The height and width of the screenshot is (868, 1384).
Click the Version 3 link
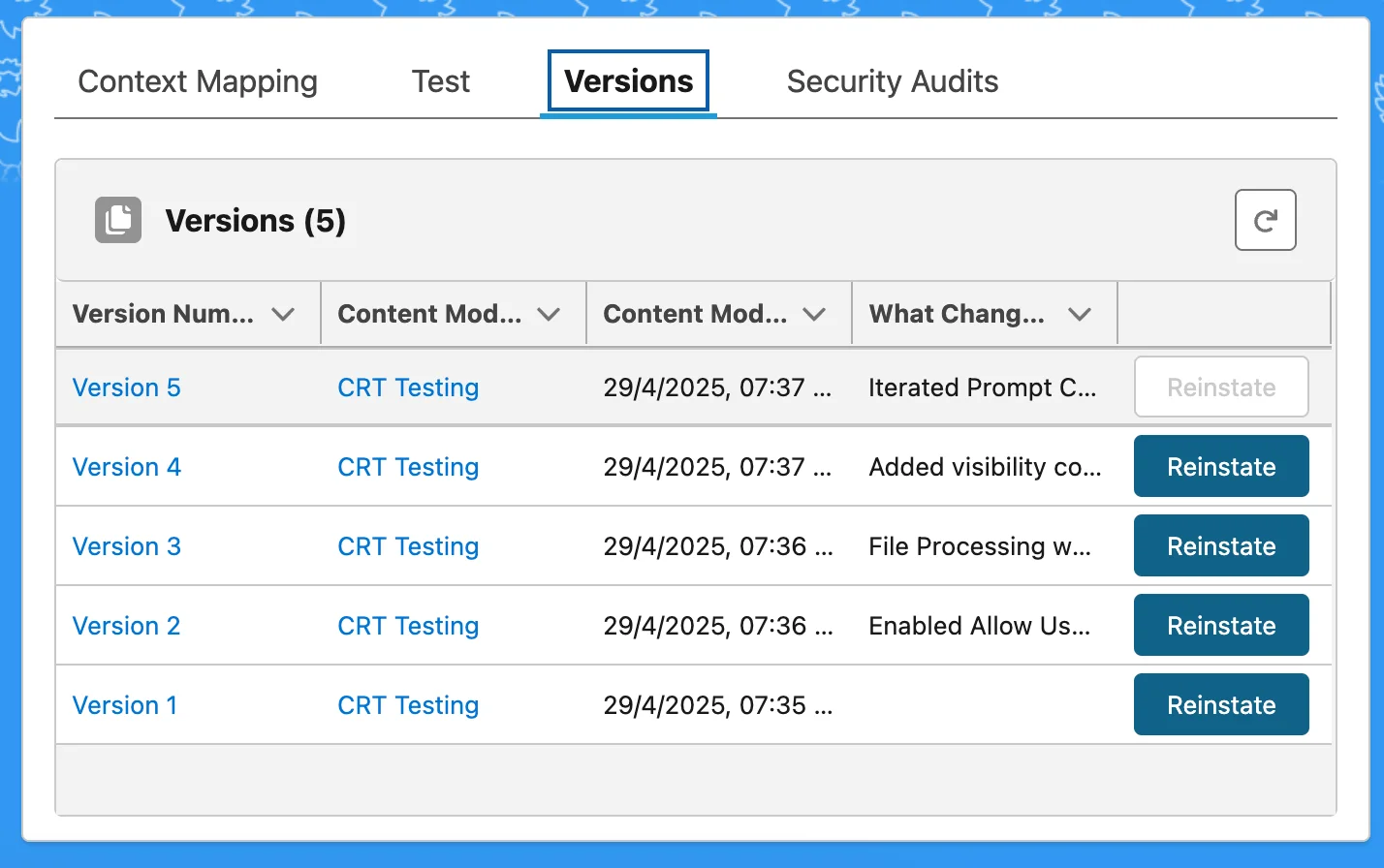click(x=127, y=546)
